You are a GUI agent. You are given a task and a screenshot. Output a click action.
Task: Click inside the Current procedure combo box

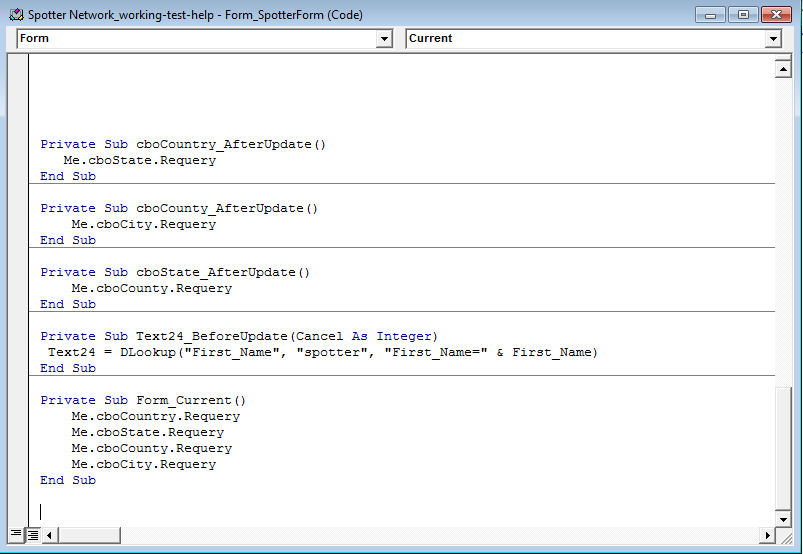[x=594, y=38]
